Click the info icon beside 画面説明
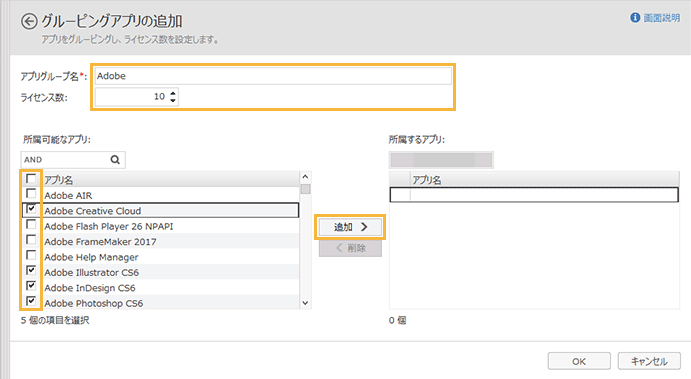This screenshot has height=379, width=691. (635, 18)
